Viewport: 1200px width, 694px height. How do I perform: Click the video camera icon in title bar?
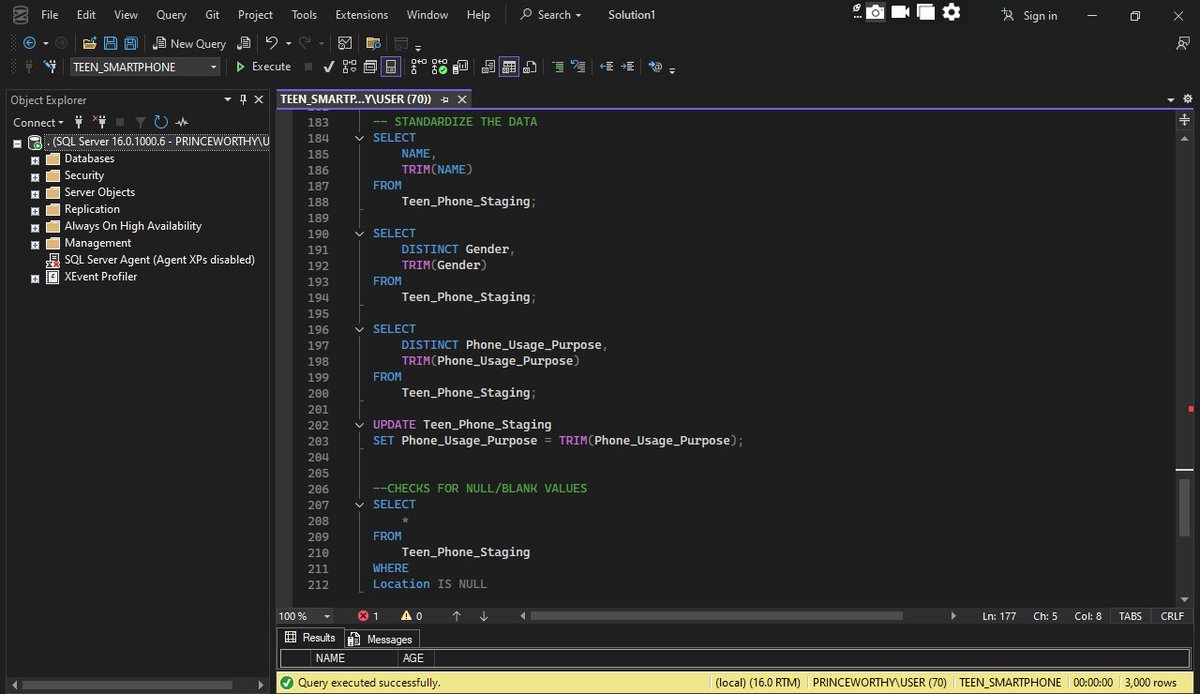click(900, 12)
